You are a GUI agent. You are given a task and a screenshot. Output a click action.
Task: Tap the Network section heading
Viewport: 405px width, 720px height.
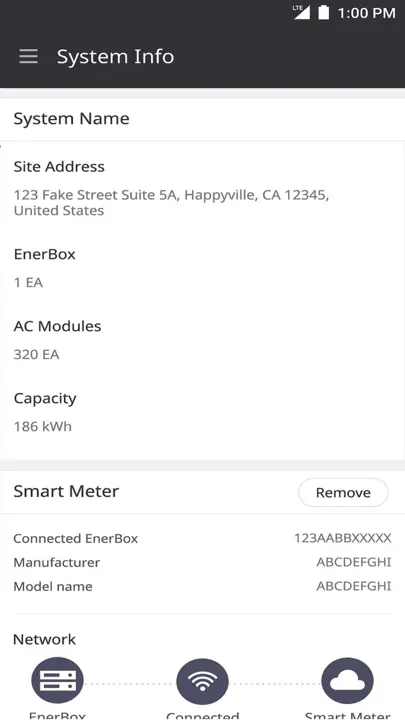(x=45, y=639)
